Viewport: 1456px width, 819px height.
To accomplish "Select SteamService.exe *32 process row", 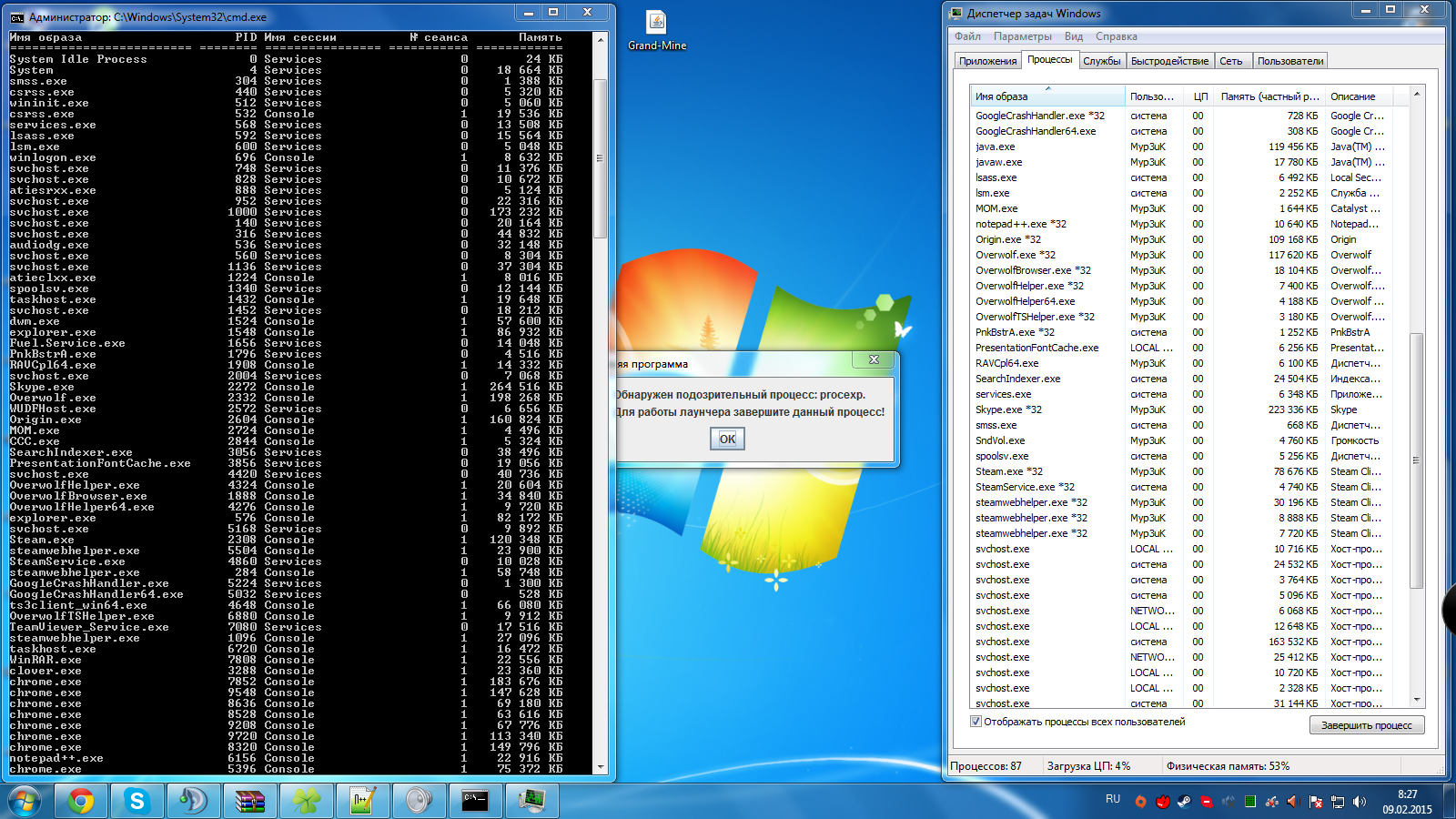I will point(1189,487).
